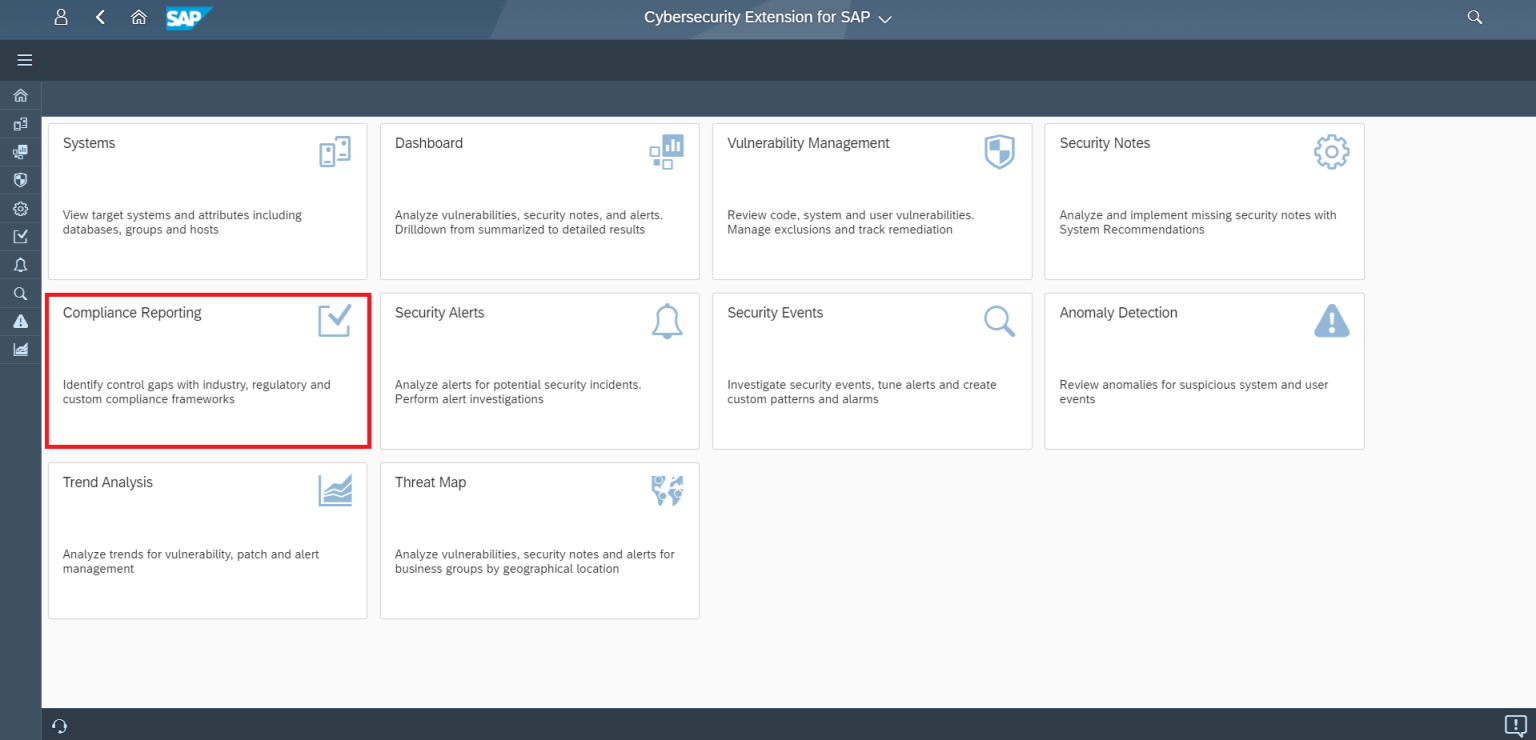Open the Anomaly Detection tile
Viewport: 1536px width, 740px height.
click(1203, 370)
